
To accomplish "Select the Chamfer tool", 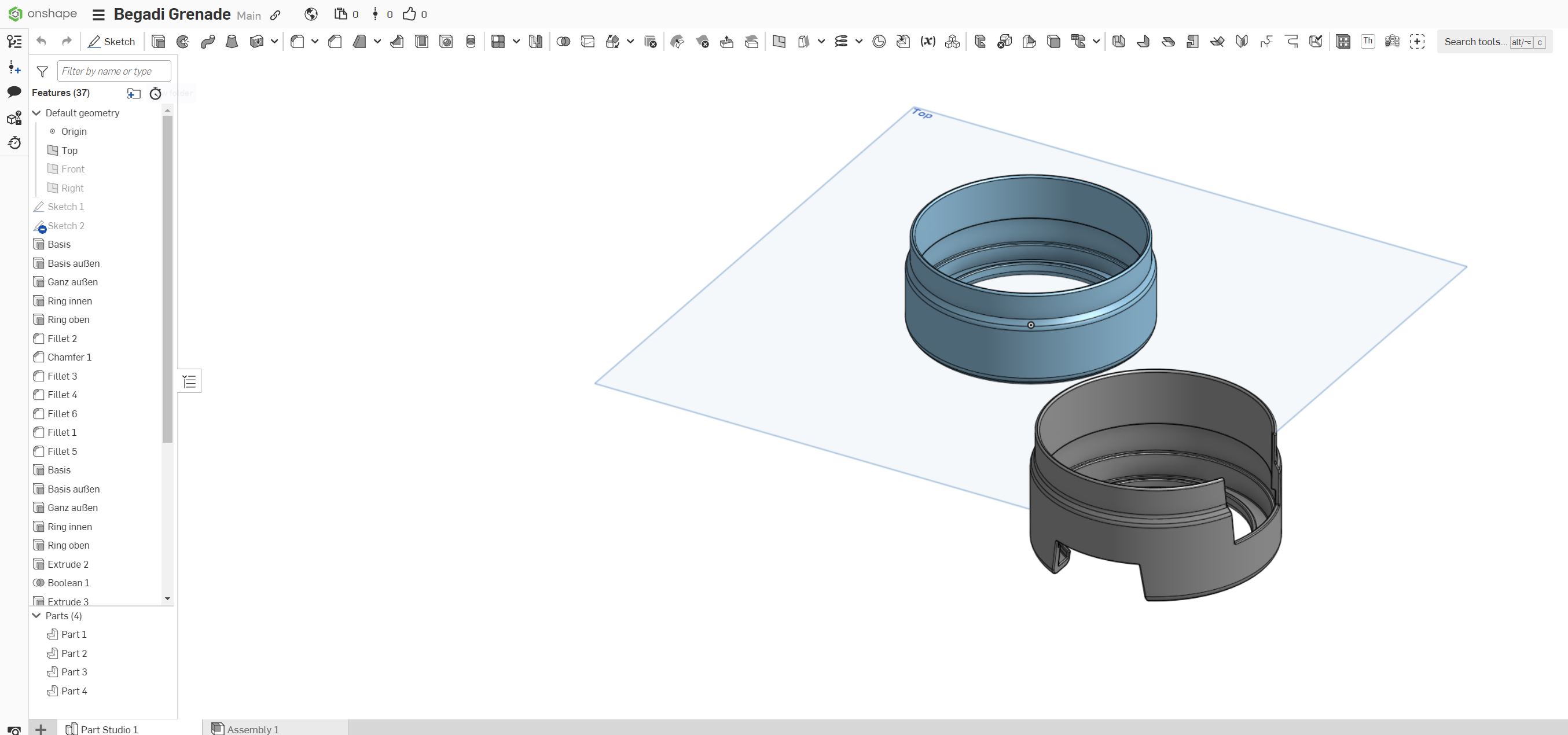I will pos(335,41).
